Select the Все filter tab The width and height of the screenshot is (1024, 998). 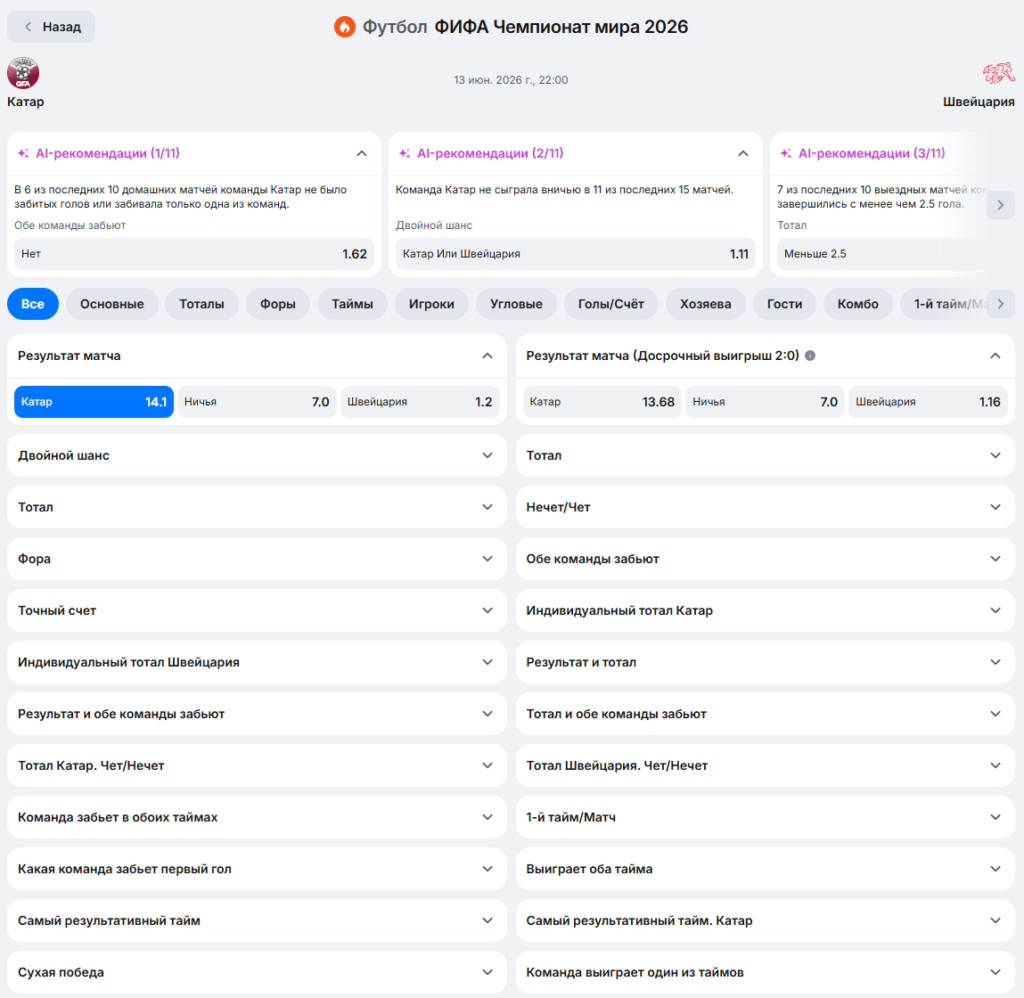33,304
